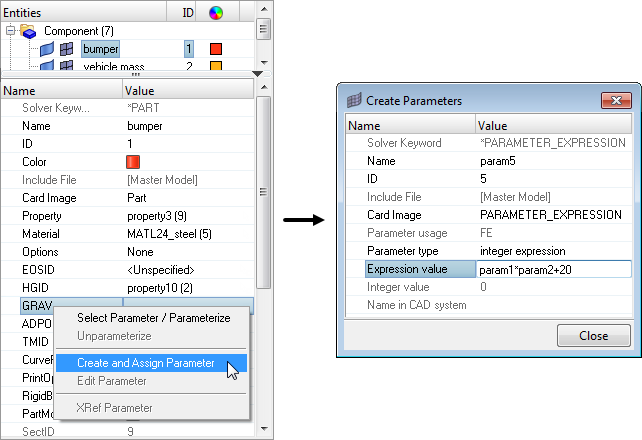This screenshot has height=440, width=642.
Task: Click the color wheel column header icon
Action: click(216, 12)
